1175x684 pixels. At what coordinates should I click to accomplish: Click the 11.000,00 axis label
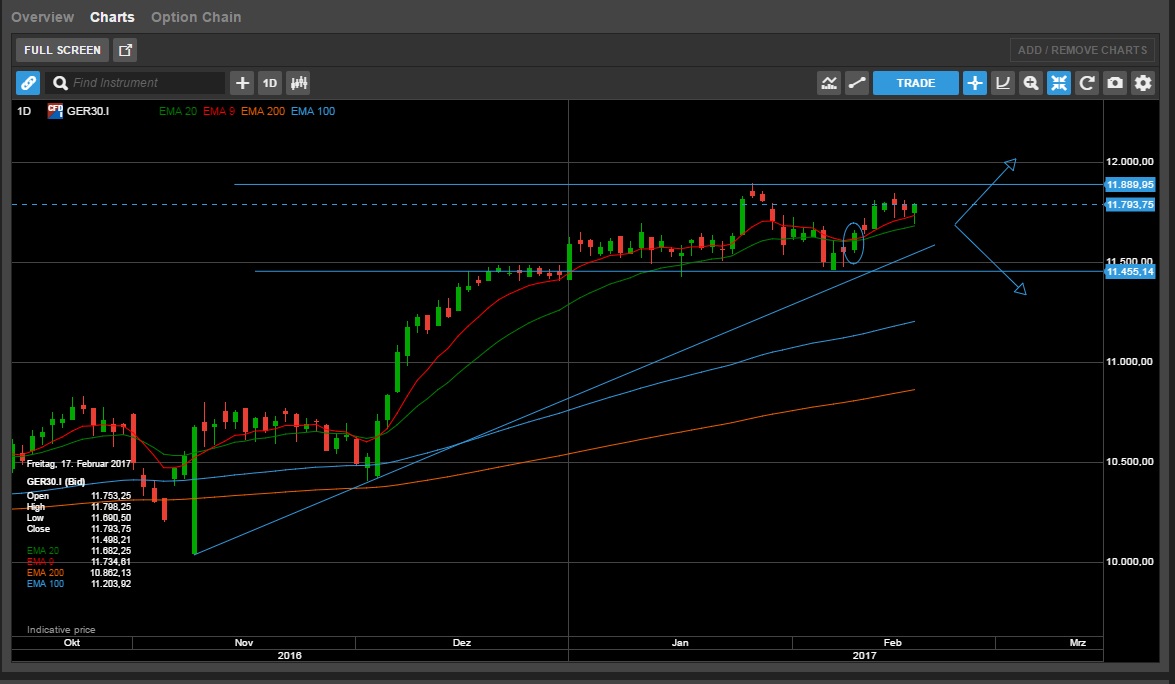(1129, 362)
